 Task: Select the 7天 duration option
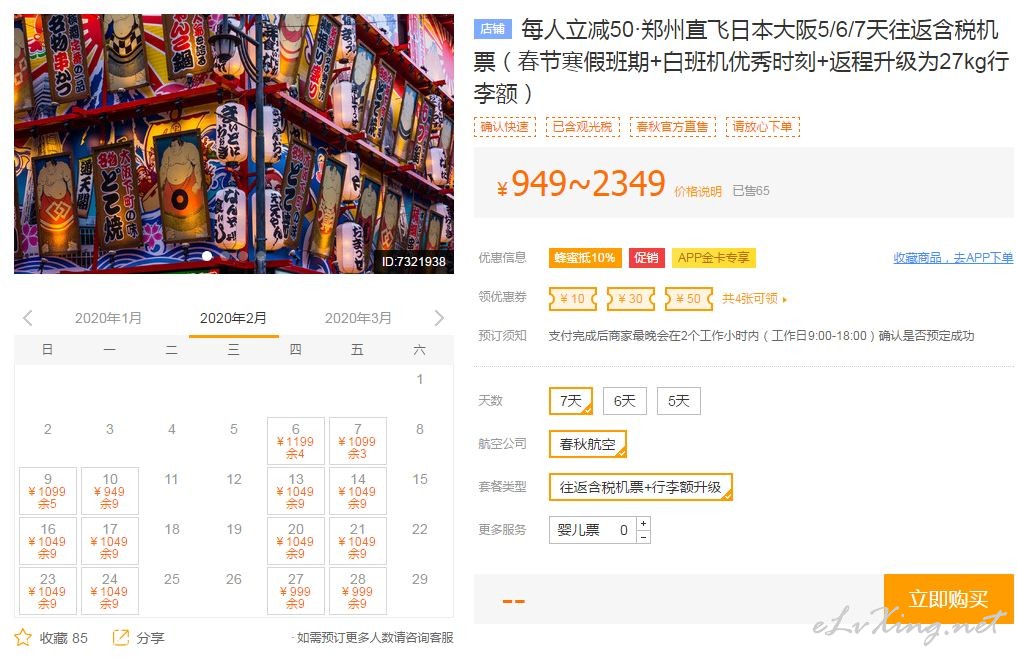point(571,401)
